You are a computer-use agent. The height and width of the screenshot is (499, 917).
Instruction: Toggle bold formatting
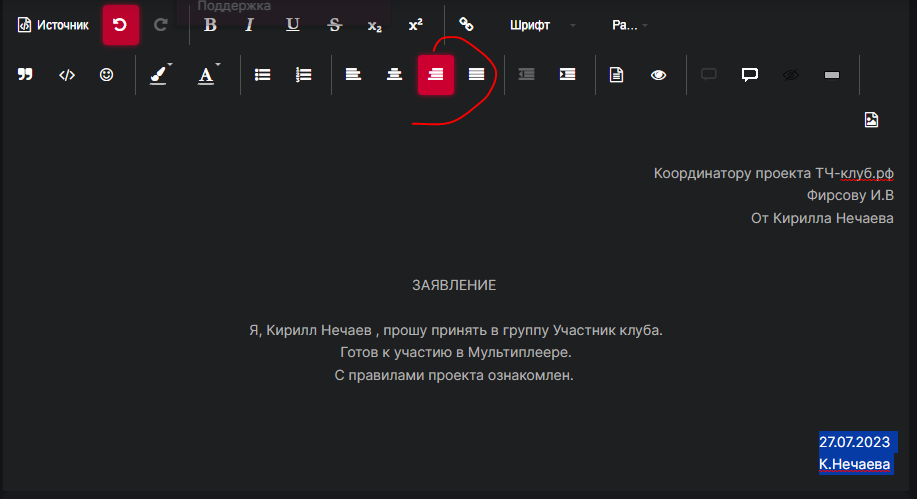pos(210,25)
